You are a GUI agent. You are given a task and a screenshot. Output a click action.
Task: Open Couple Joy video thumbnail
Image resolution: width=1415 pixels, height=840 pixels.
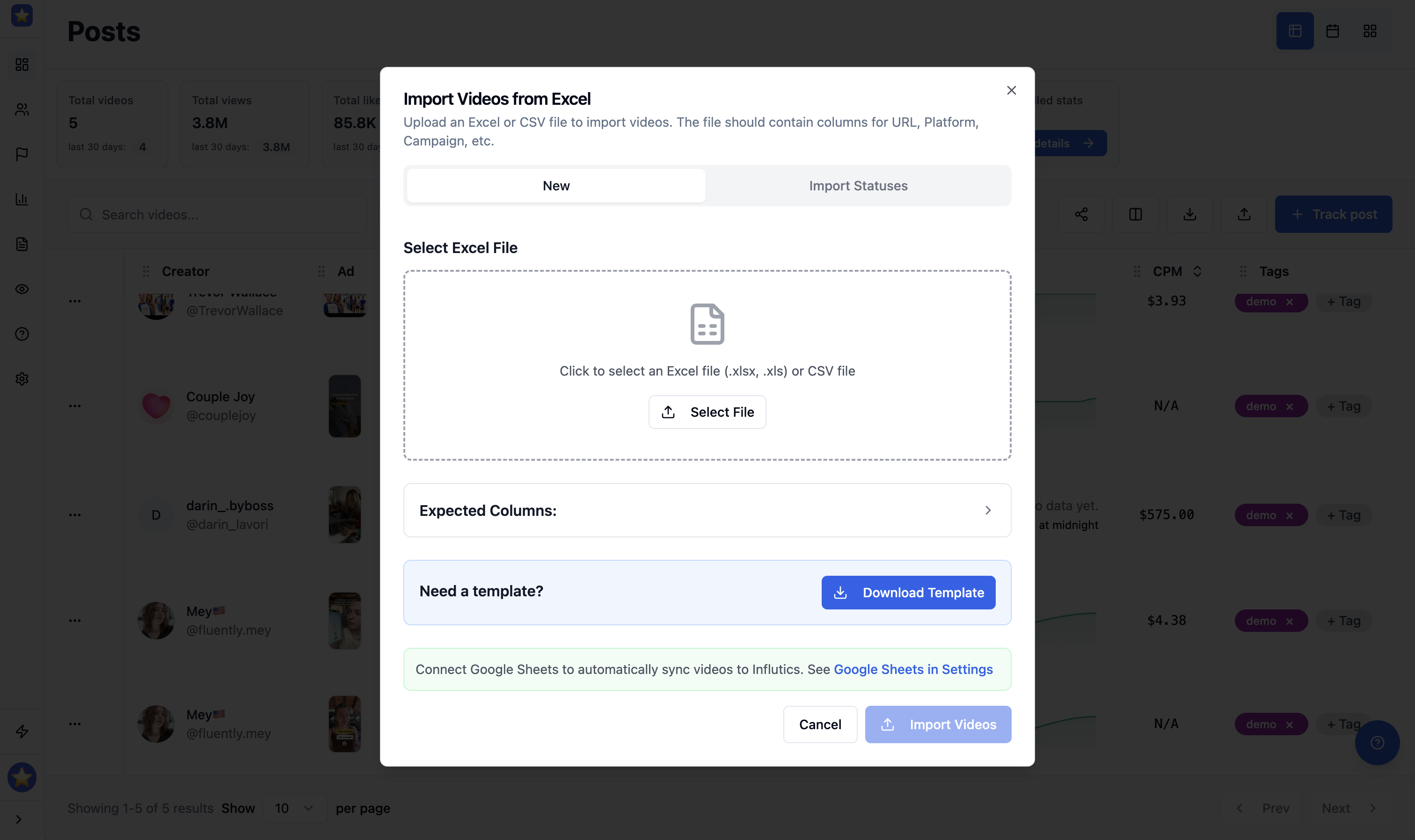345,406
